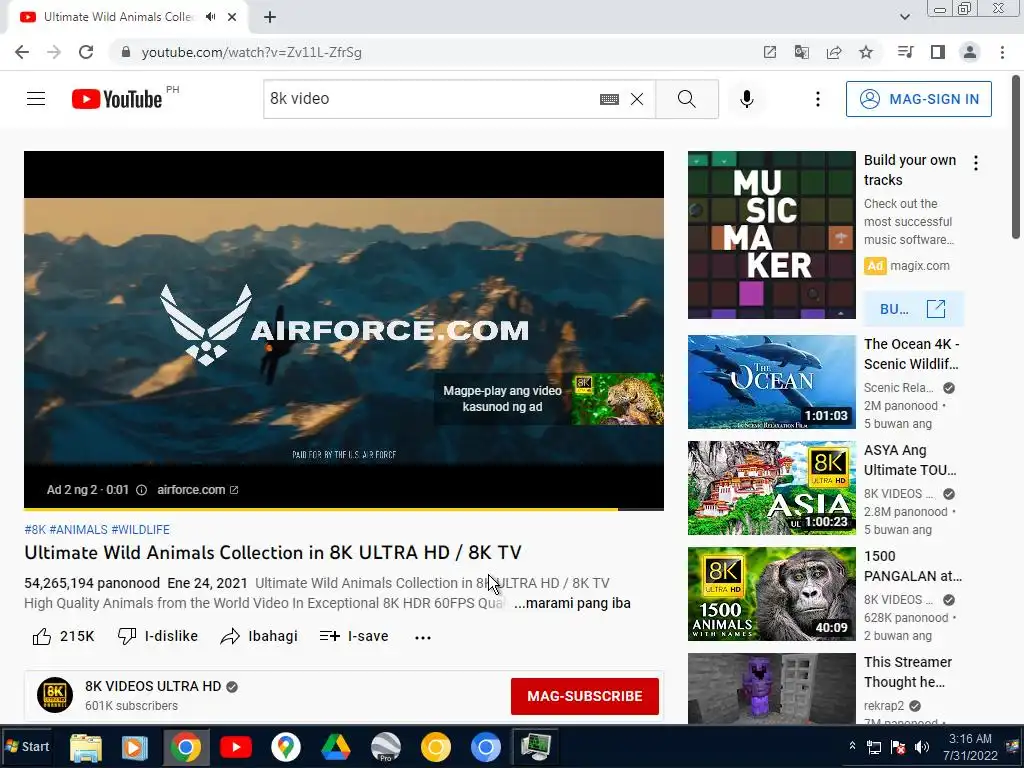The height and width of the screenshot is (768, 1024).
Task: Open 1500 Animals gorilla thumbnail
Action: [771, 594]
